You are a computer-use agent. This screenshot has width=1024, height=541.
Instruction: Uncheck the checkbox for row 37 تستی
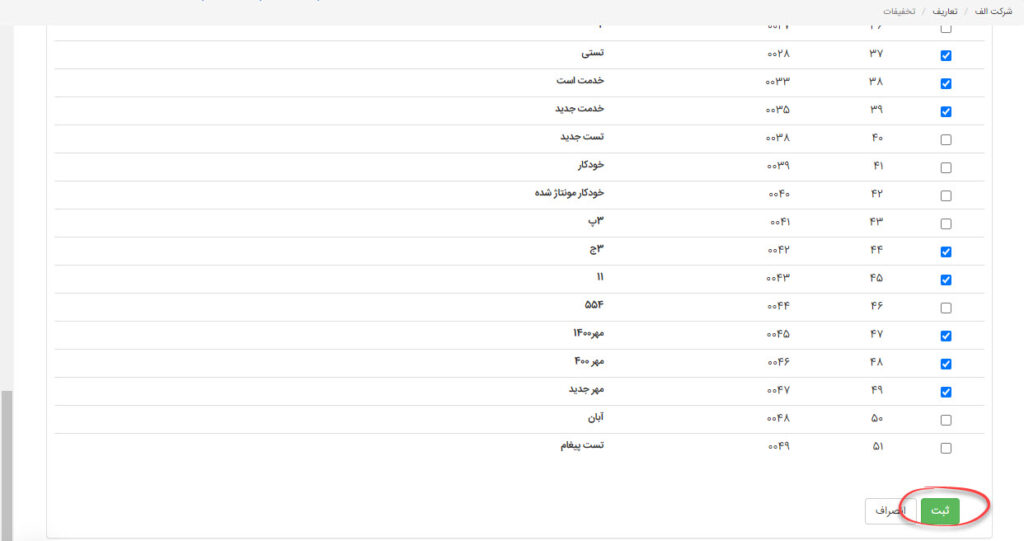tap(946, 56)
